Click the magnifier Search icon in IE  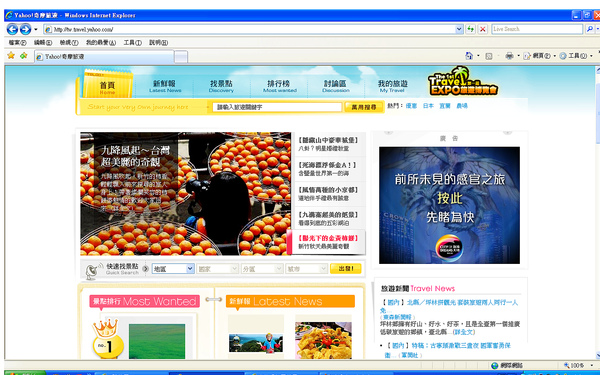[590, 29]
